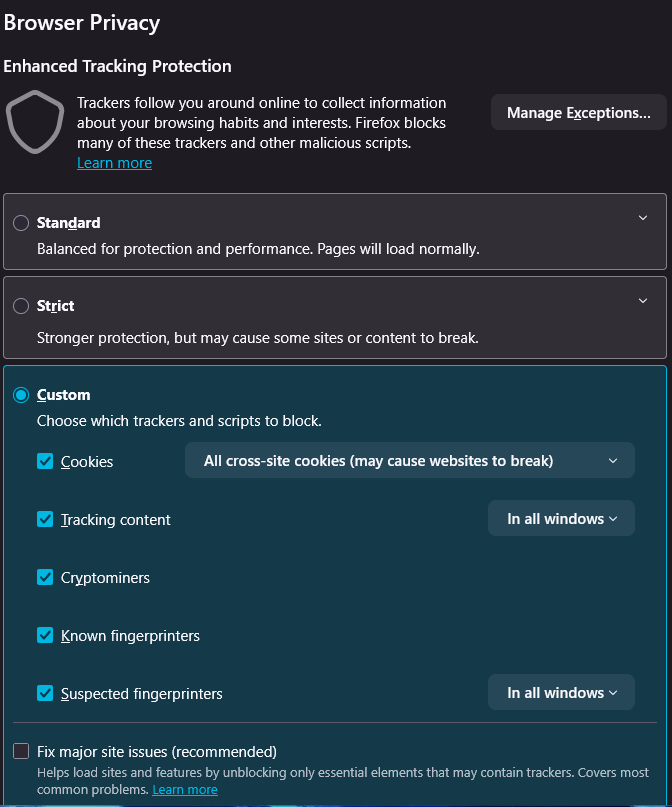The width and height of the screenshot is (672, 807).
Task: Expand the Standard protection details chevron
Action: 643,217
